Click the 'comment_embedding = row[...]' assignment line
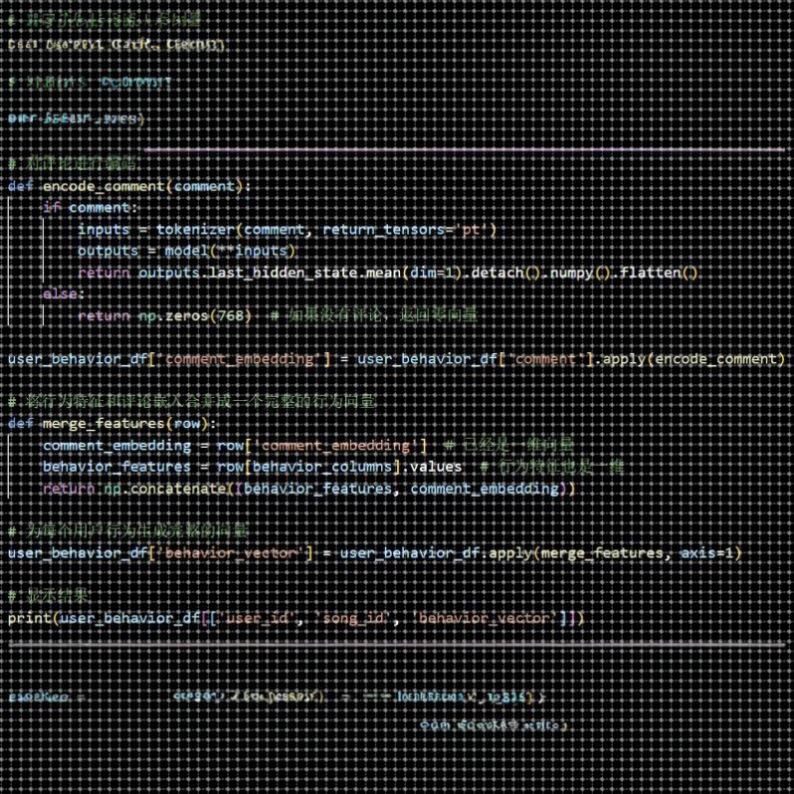 235,446
